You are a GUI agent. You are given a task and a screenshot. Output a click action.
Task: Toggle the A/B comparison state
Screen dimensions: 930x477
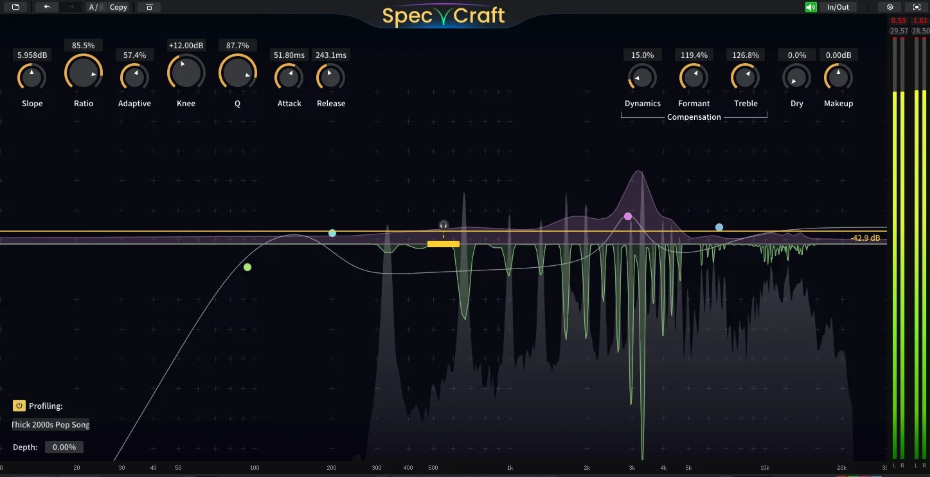[95, 7]
